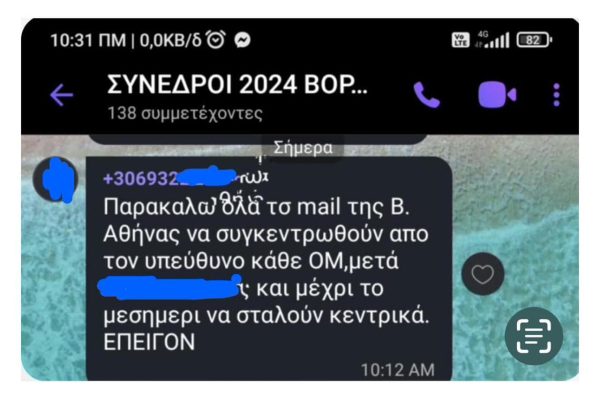Open the Messenger notification icon in status bar
Viewport: 600px width, 400px height.
point(243,39)
